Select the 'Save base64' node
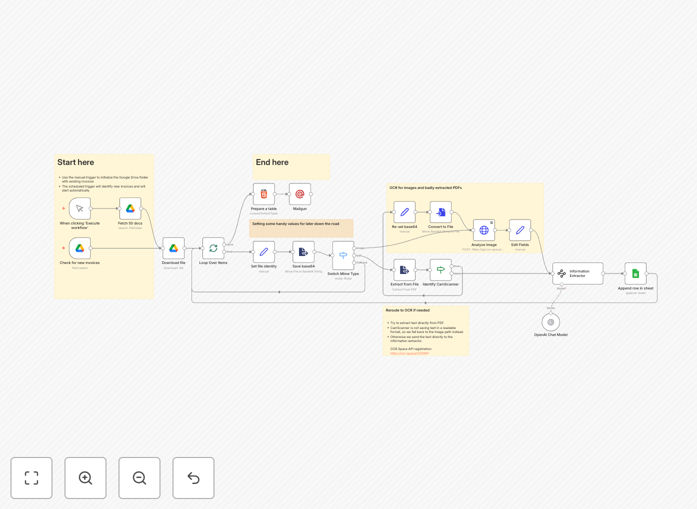 click(303, 252)
